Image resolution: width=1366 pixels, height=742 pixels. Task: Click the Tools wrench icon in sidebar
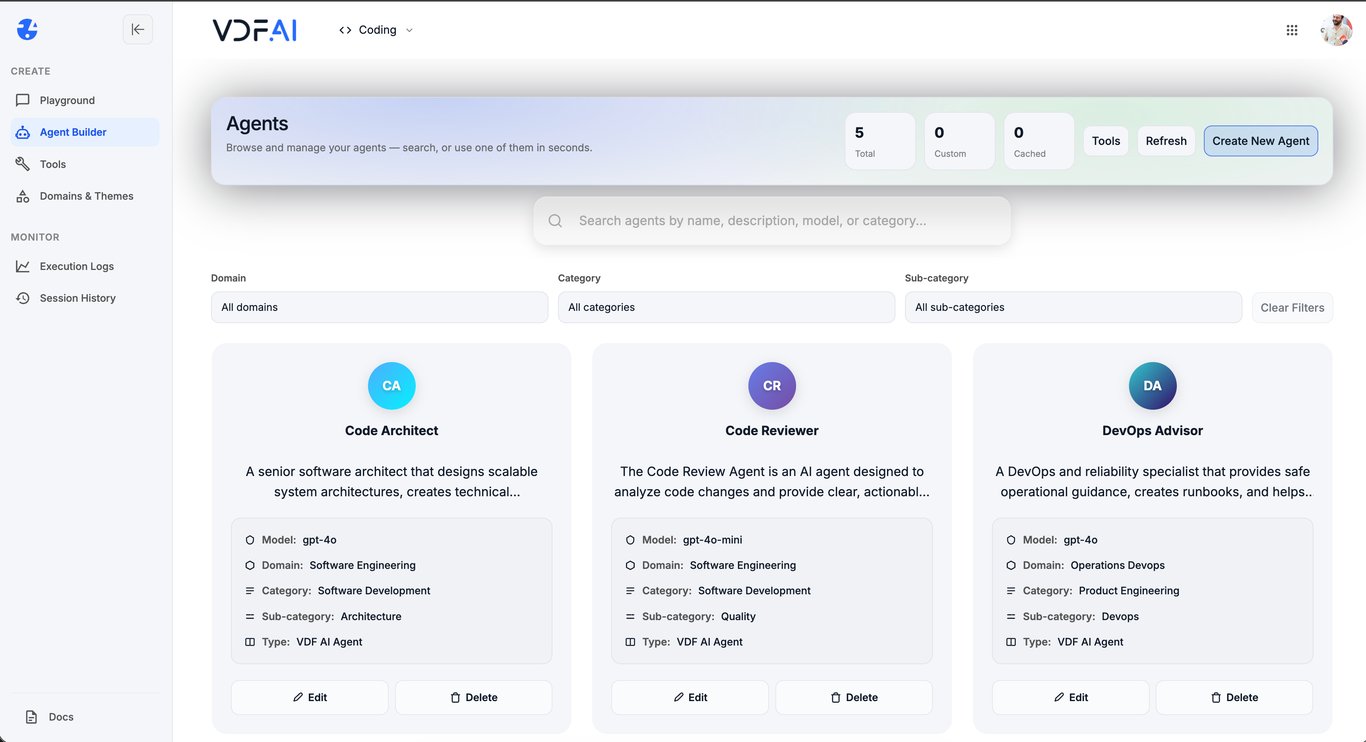pos(23,163)
